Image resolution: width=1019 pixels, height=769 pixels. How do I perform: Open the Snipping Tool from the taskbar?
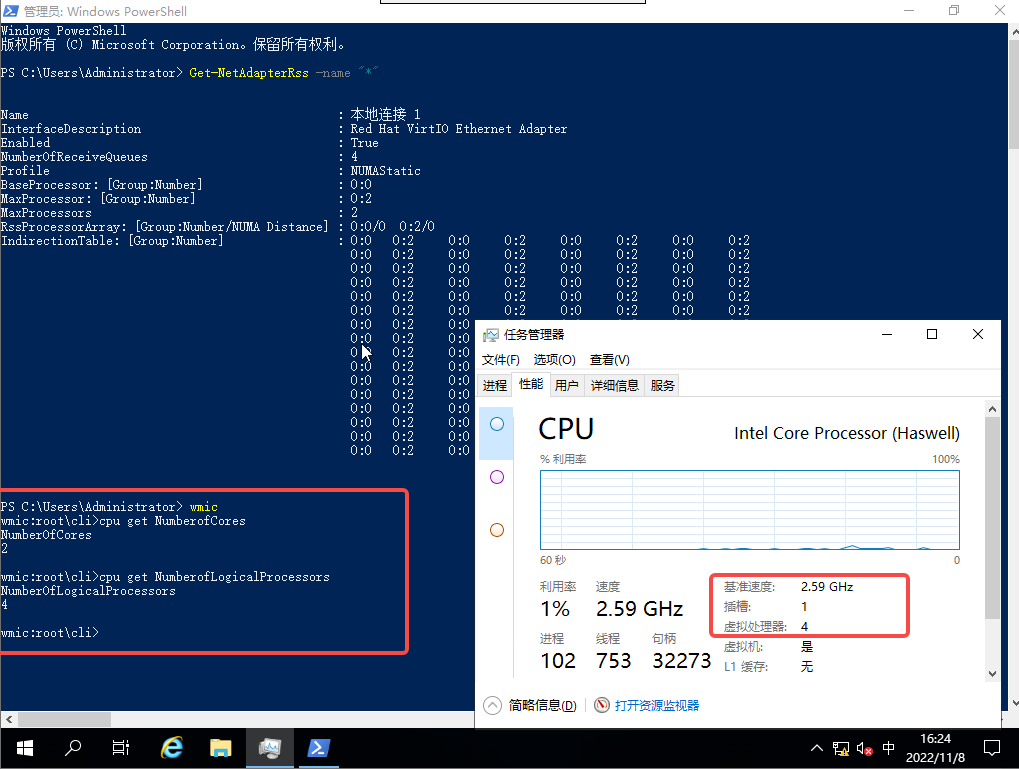(269, 747)
